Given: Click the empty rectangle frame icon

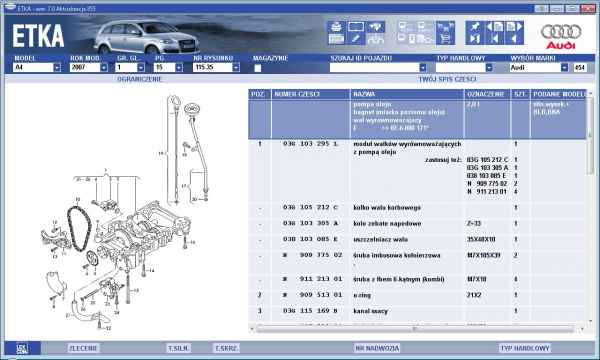Looking at the screenshot, I should pyautogui.click(x=355, y=27).
